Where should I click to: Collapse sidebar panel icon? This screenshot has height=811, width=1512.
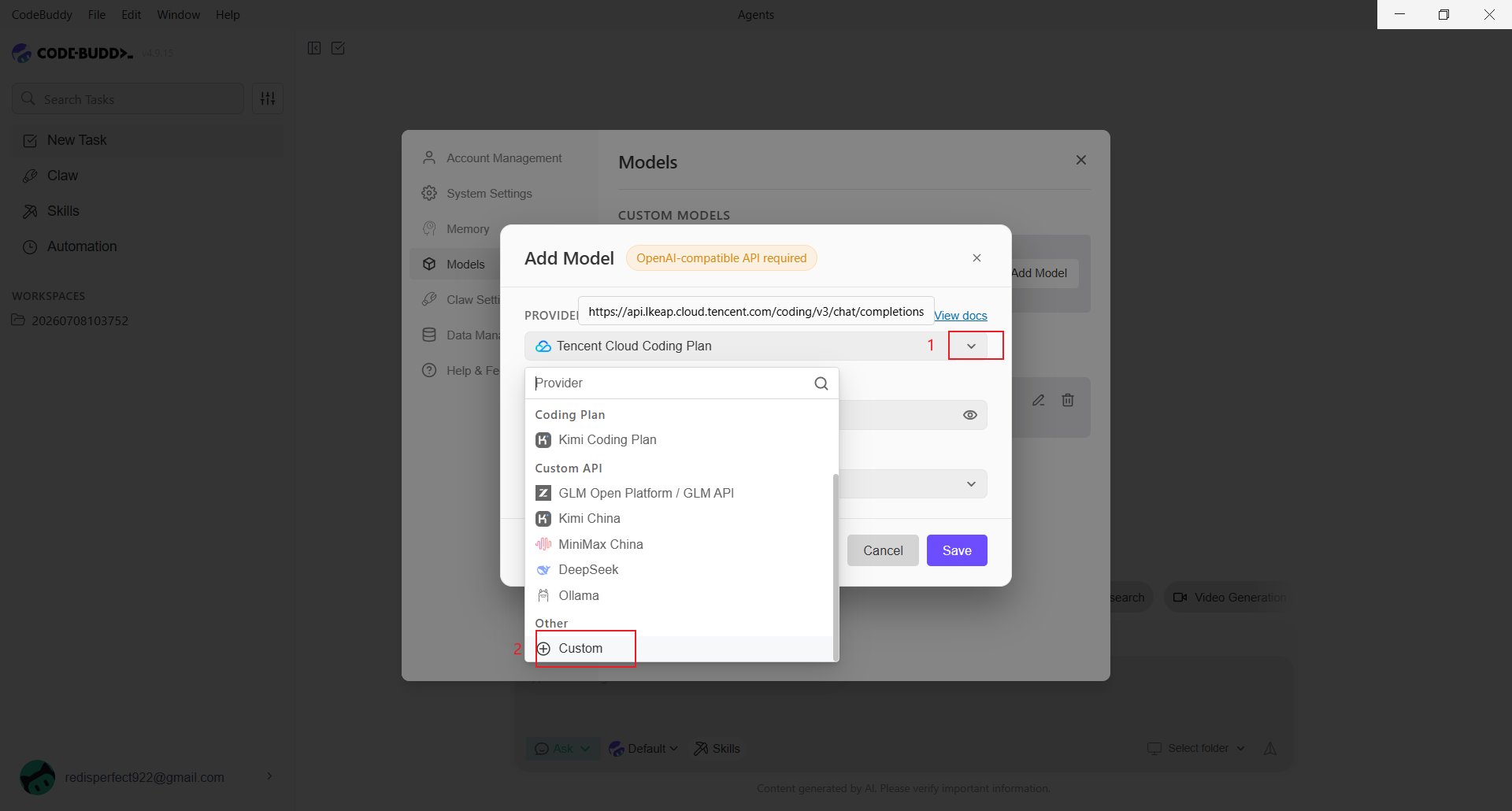point(314,48)
